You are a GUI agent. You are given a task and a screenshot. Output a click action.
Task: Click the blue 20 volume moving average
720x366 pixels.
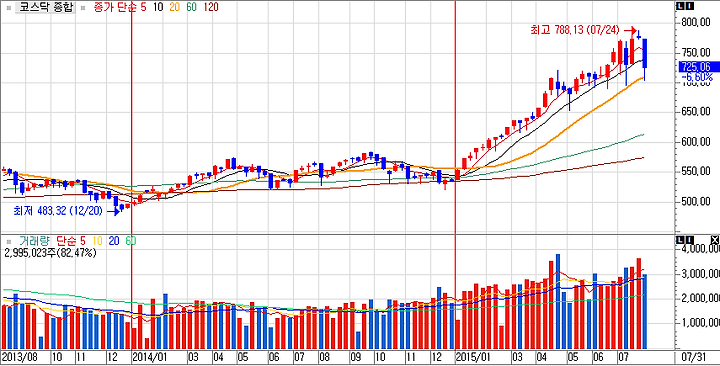point(113,240)
